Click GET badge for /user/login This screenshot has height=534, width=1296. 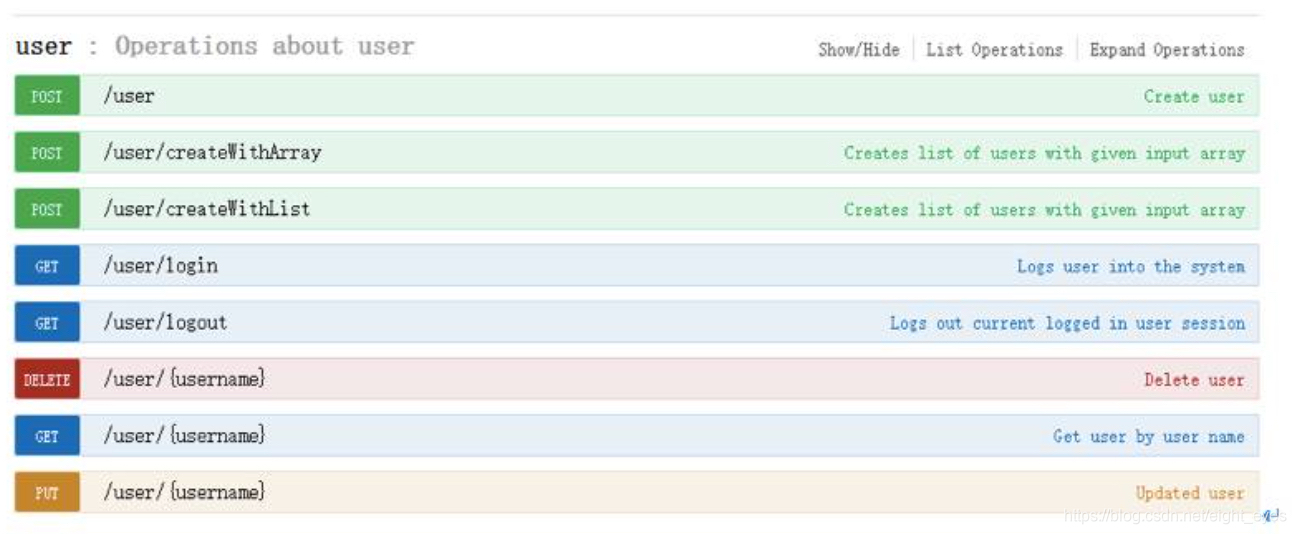47,266
